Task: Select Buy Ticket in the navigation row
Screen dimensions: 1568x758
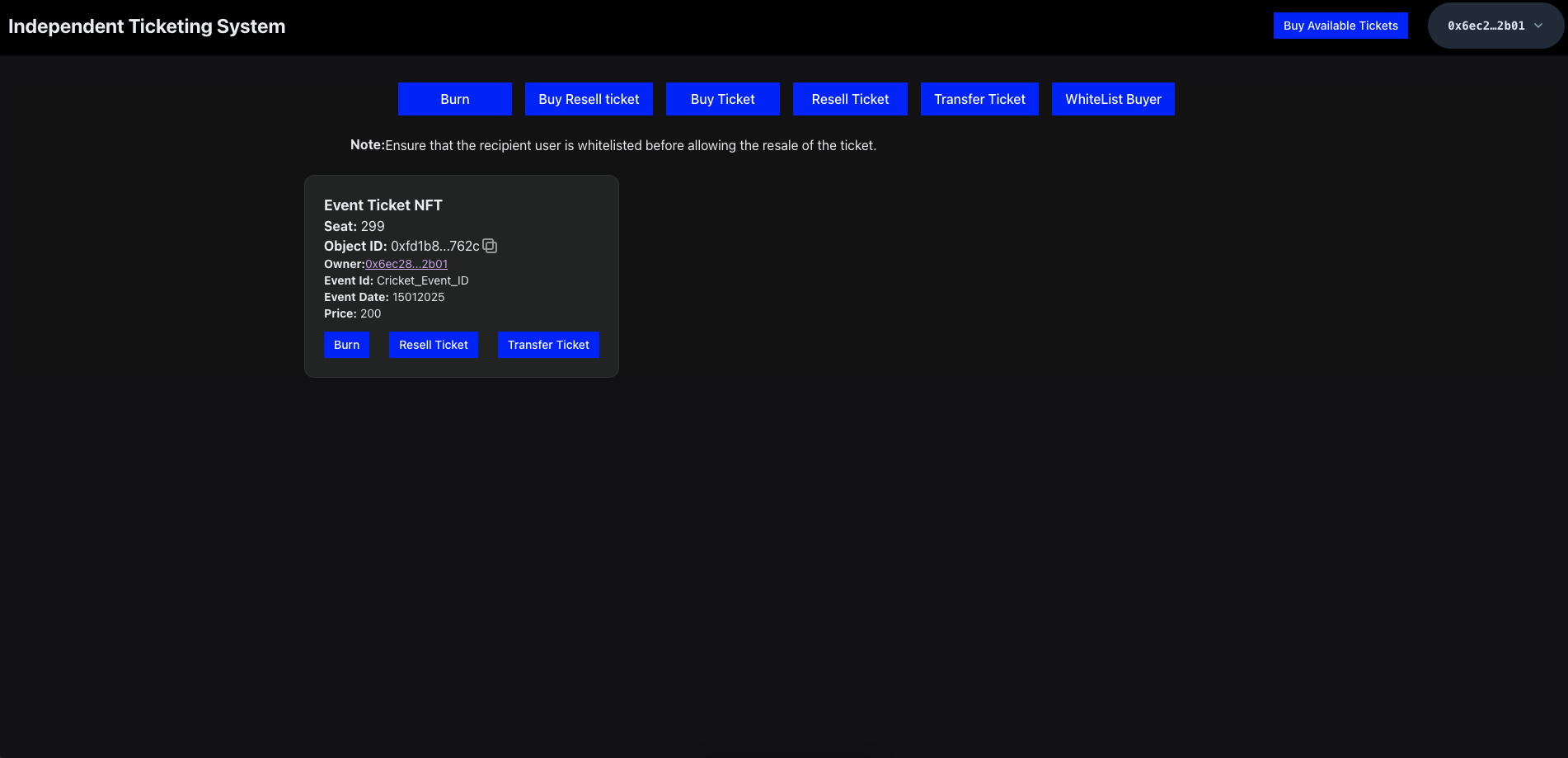Action: coord(722,98)
